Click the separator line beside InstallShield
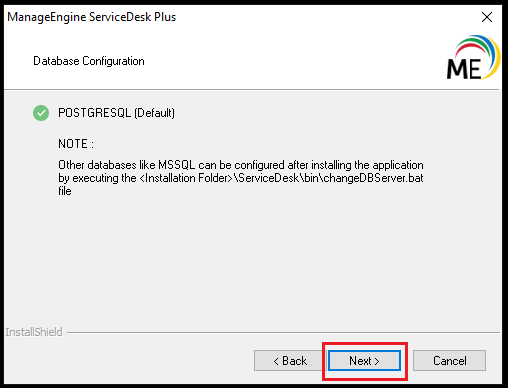This screenshot has width=508, height=388. pyautogui.click(x=283, y=332)
